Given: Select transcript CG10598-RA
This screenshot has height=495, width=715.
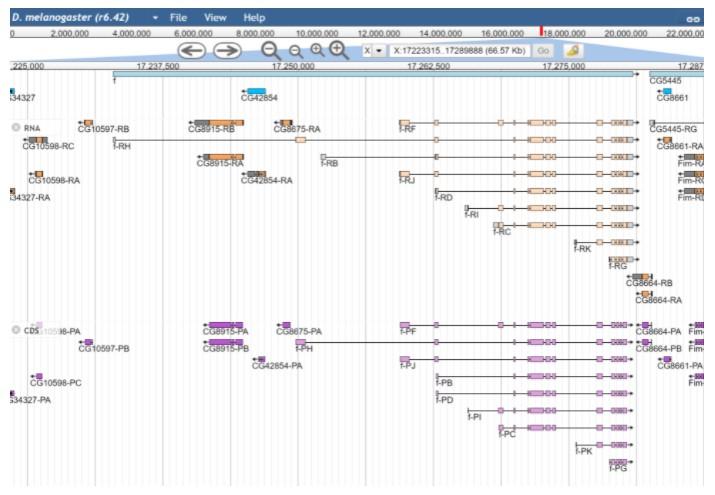Looking at the screenshot, I should tap(39, 174).
